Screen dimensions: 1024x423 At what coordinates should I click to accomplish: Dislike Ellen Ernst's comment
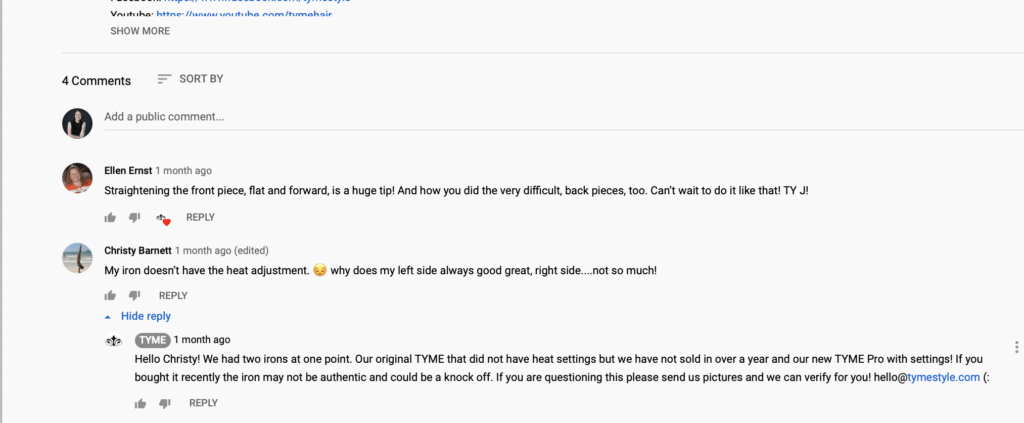pyautogui.click(x=135, y=217)
